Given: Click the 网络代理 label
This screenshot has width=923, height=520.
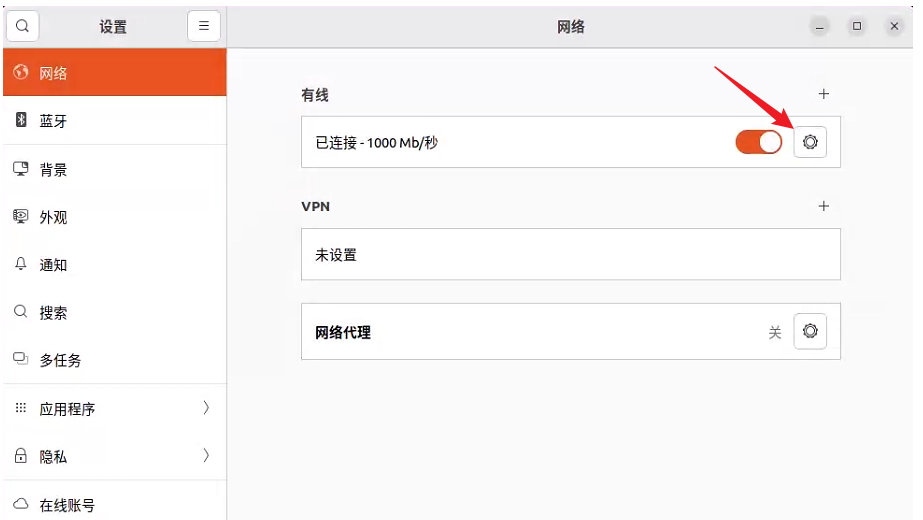Looking at the screenshot, I should [343, 332].
